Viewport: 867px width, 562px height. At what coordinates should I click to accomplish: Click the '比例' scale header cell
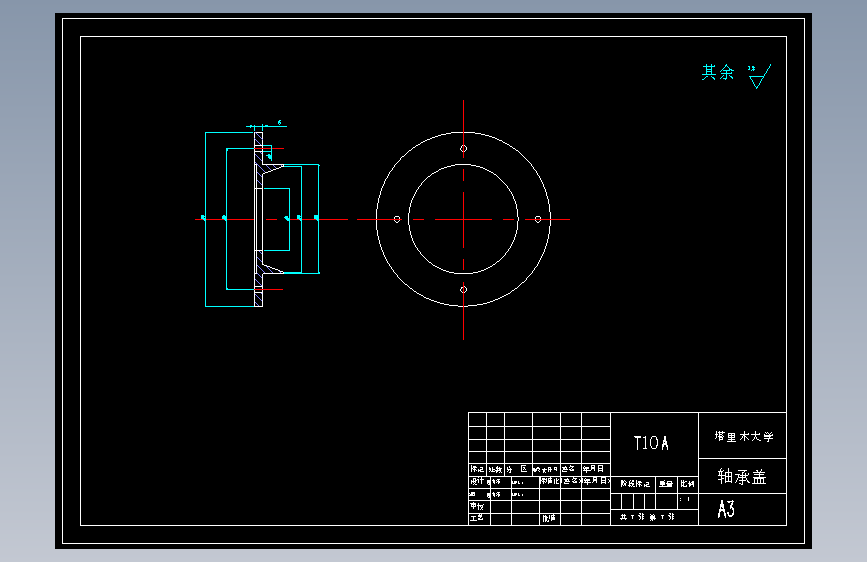(x=687, y=484)
